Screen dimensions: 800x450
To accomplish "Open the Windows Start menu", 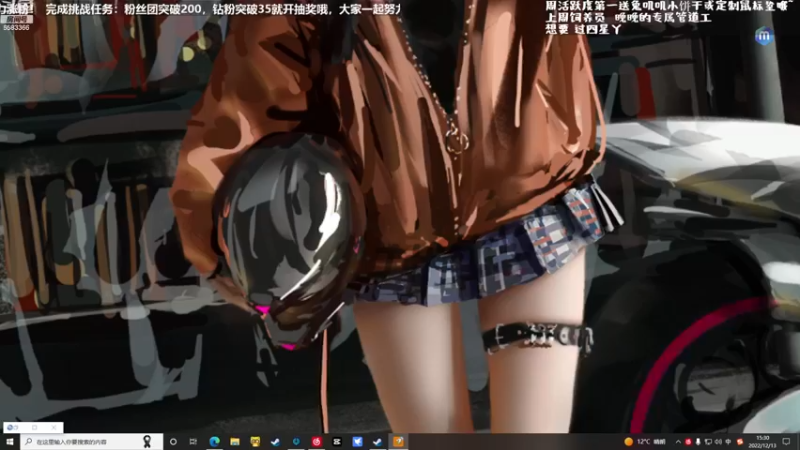I will pyautogui.click(x=9, y=442).
